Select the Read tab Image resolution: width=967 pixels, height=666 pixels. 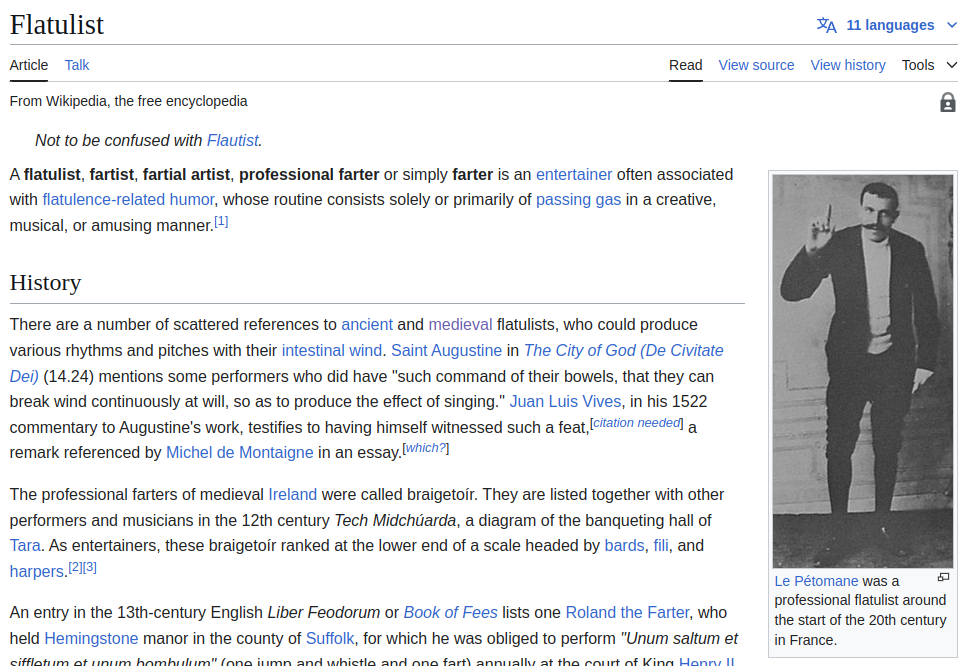point(685,65)
